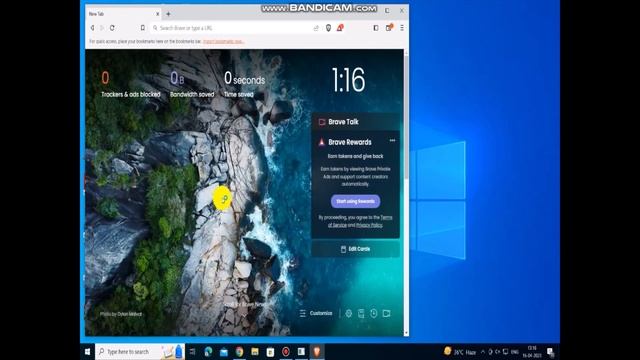This screenshot has height=360, width=640.
Task: Click the Bandwidth saved stat
Action: pos(192,84)
